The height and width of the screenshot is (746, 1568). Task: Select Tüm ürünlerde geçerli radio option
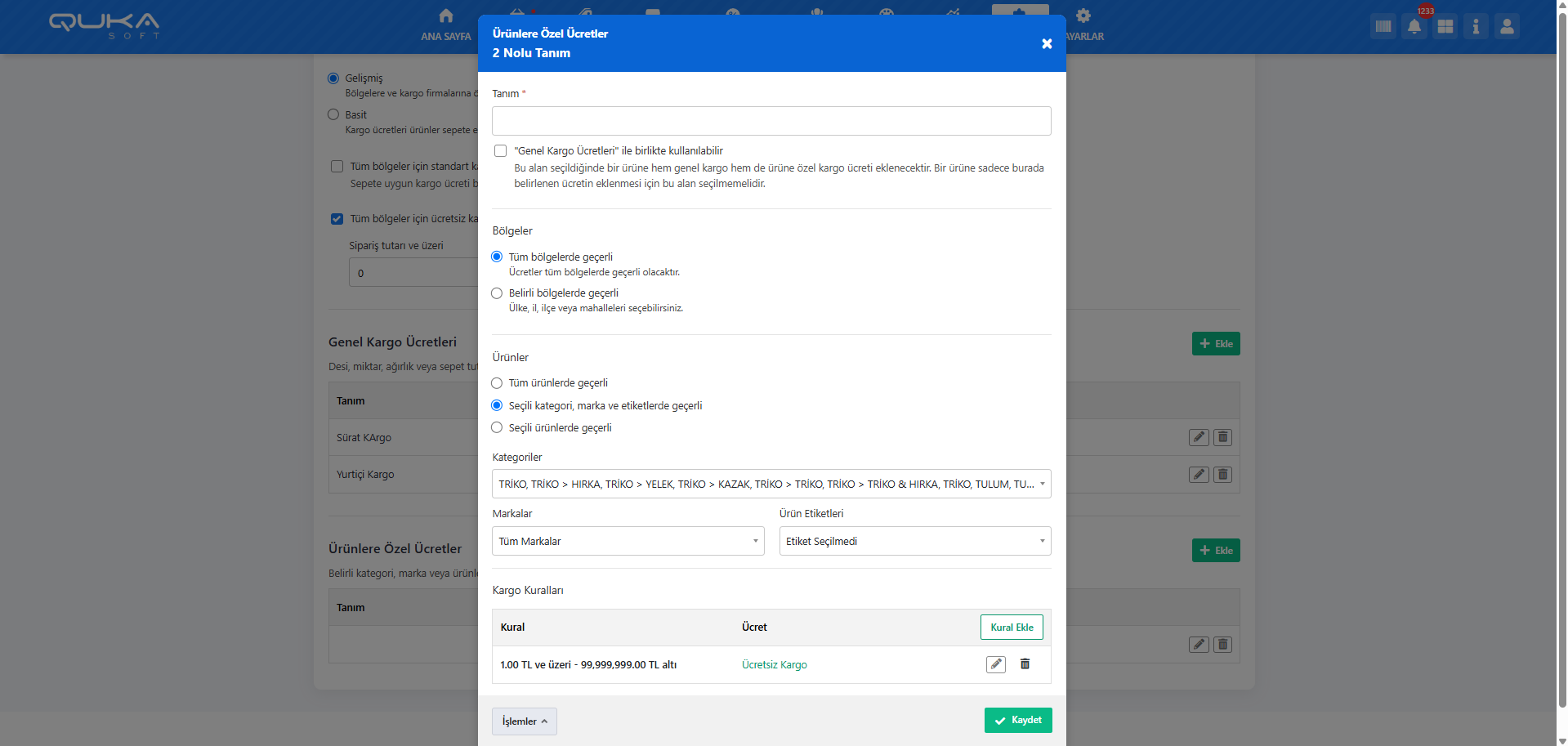pyautogui.click(x=497, y=383)
